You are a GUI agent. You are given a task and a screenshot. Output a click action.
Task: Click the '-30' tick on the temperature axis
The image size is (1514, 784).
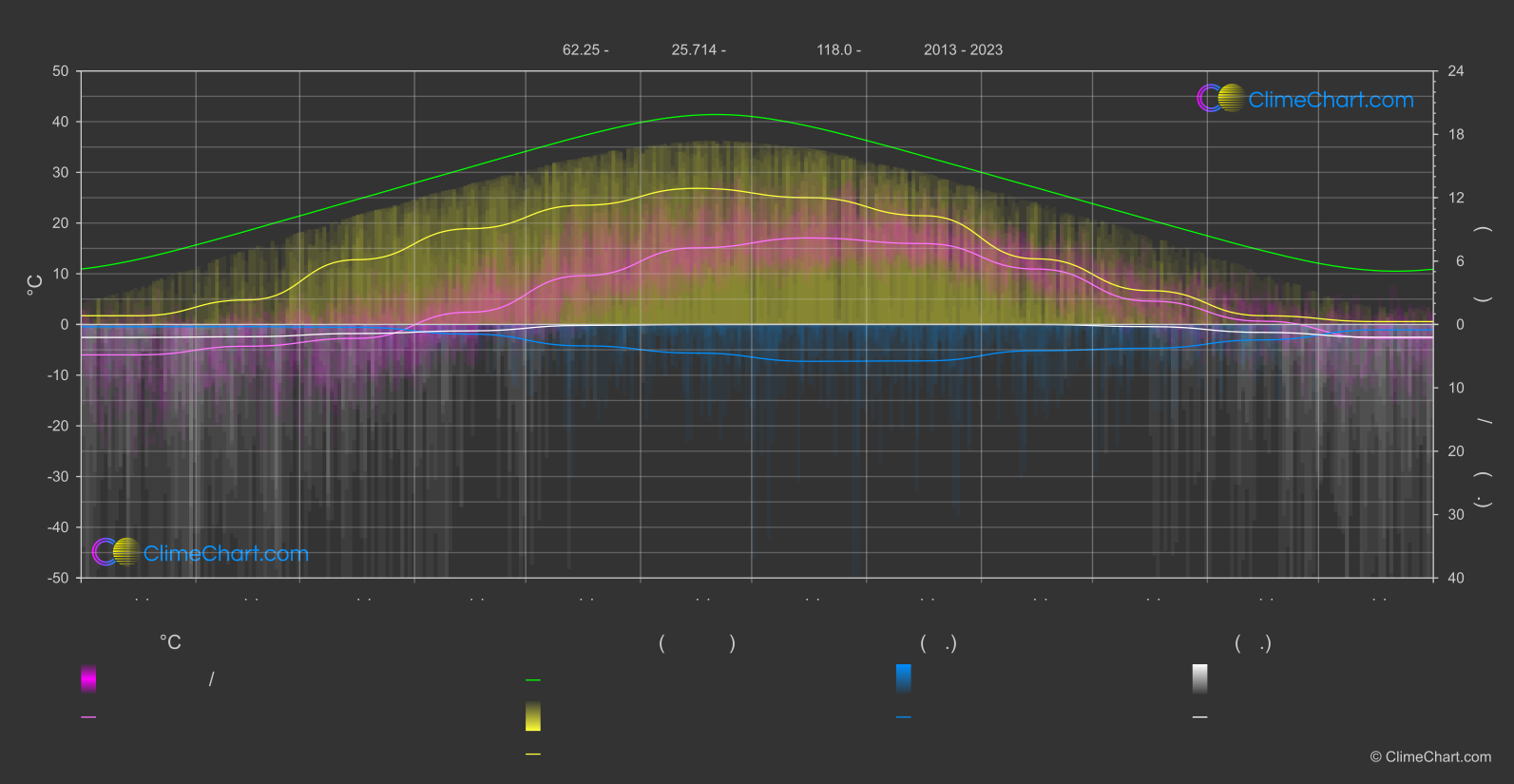pyautogui.click(x=58, y=476)
